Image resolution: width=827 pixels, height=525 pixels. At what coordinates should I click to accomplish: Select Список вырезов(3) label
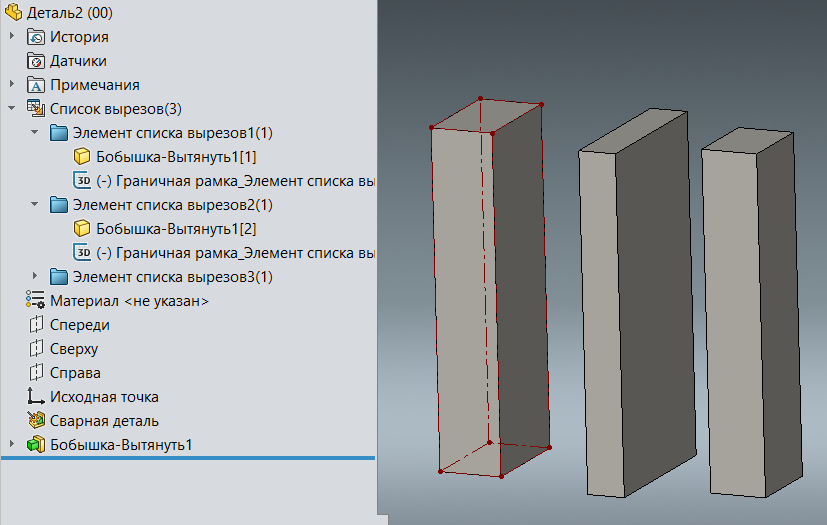point(116,109)
